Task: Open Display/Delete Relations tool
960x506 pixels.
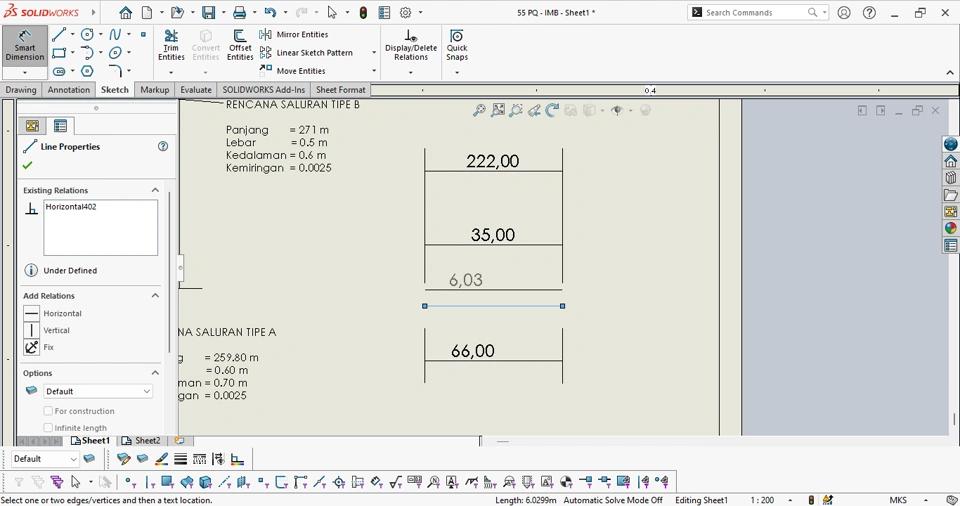Action: [x=411, y=45]
